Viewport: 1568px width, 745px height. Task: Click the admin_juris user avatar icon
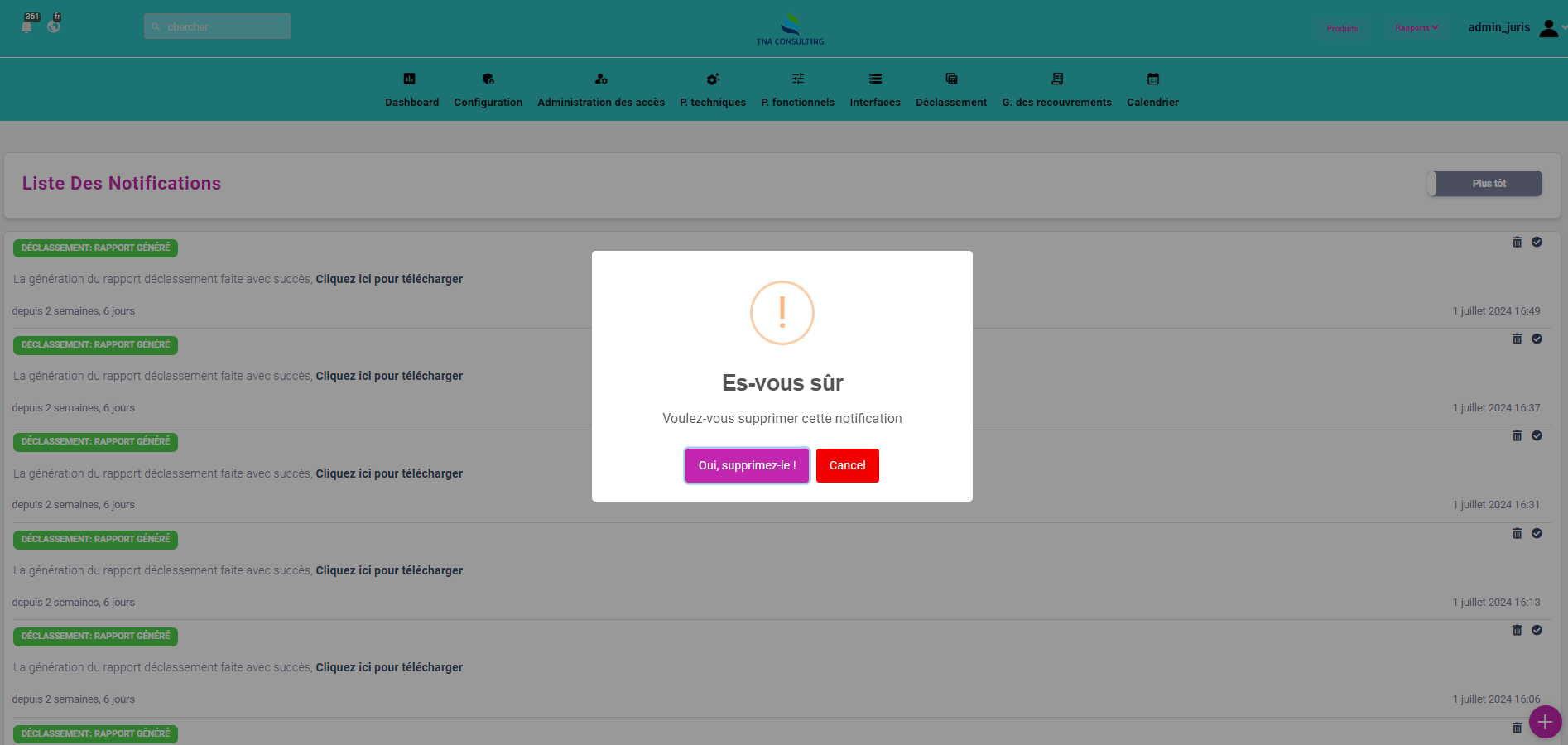pos(1547,28)
